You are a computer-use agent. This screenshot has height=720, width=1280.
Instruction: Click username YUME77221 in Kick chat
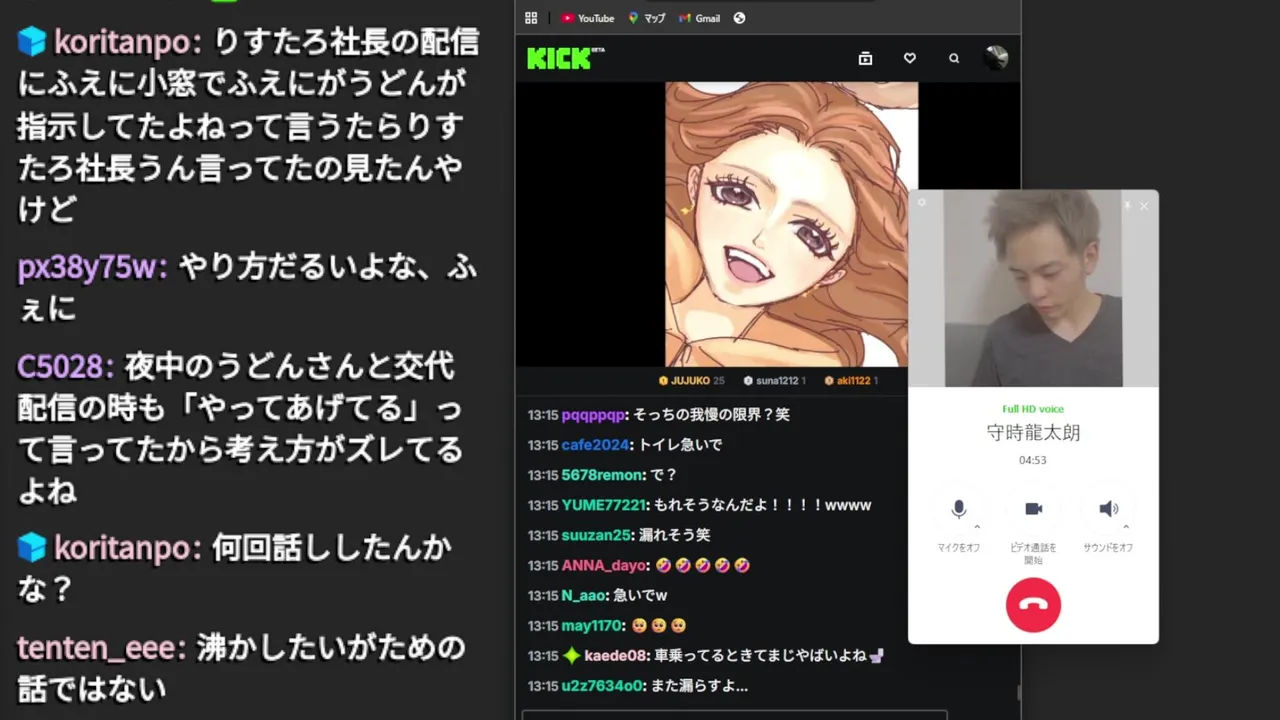[x=604, y=505]
